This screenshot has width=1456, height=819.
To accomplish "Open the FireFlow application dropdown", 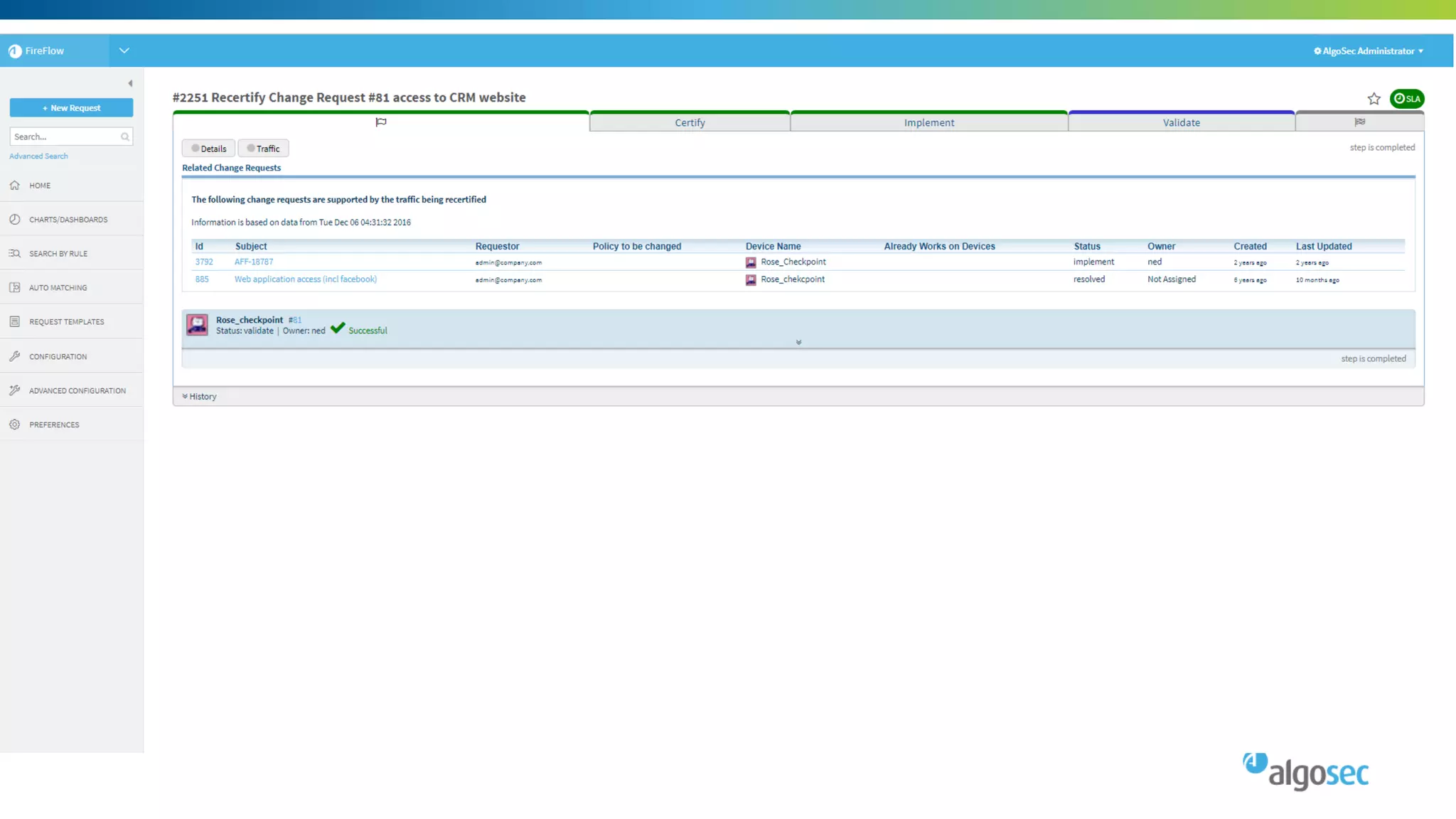I will click(x=124, y=50).
